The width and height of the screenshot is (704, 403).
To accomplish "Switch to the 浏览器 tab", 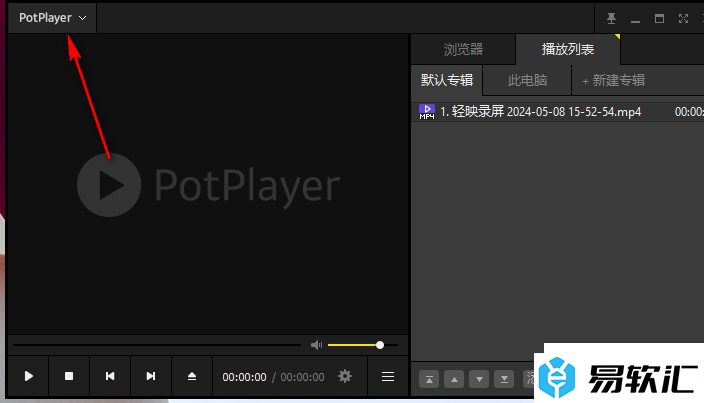I will [x=463, y=49].
